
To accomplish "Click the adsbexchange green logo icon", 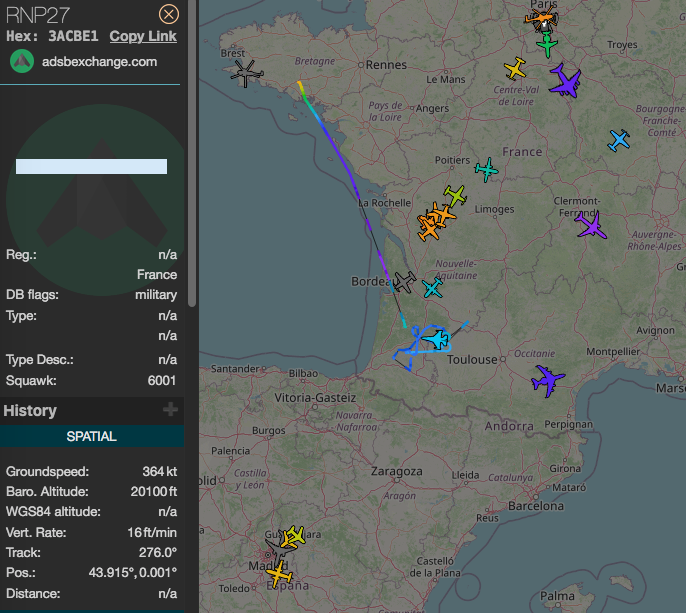I will click(x=22, y=61).
